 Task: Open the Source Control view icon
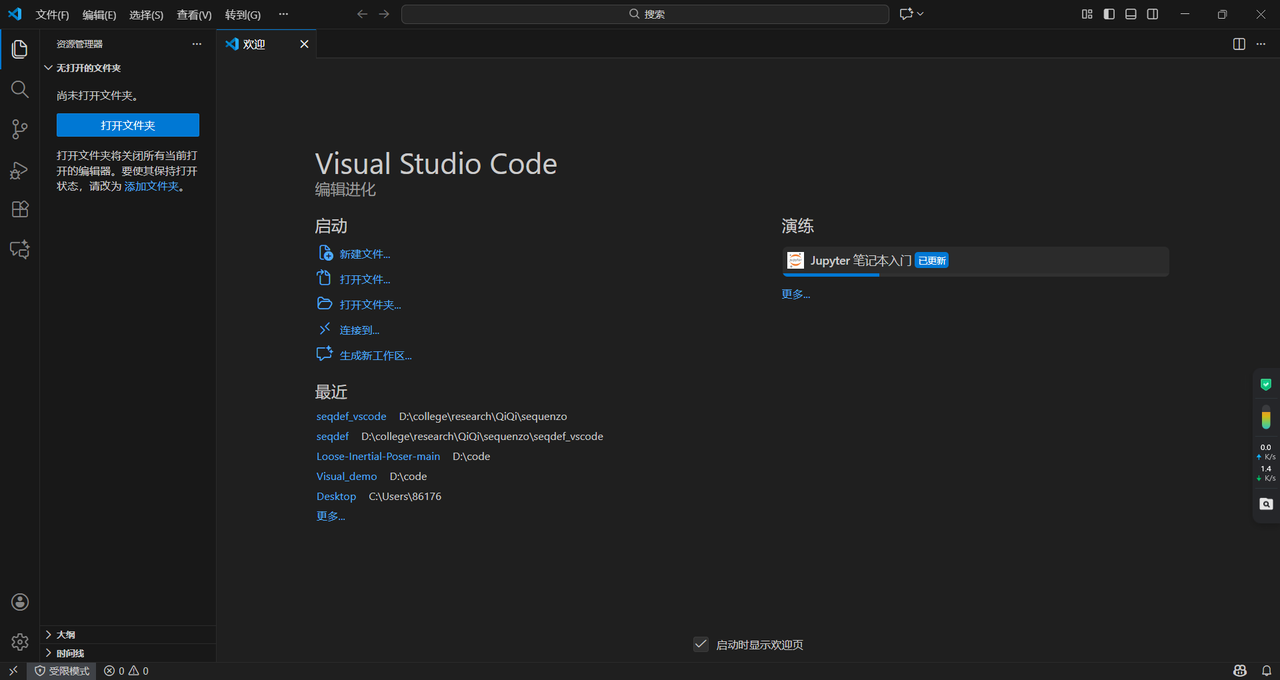point(19,129)
